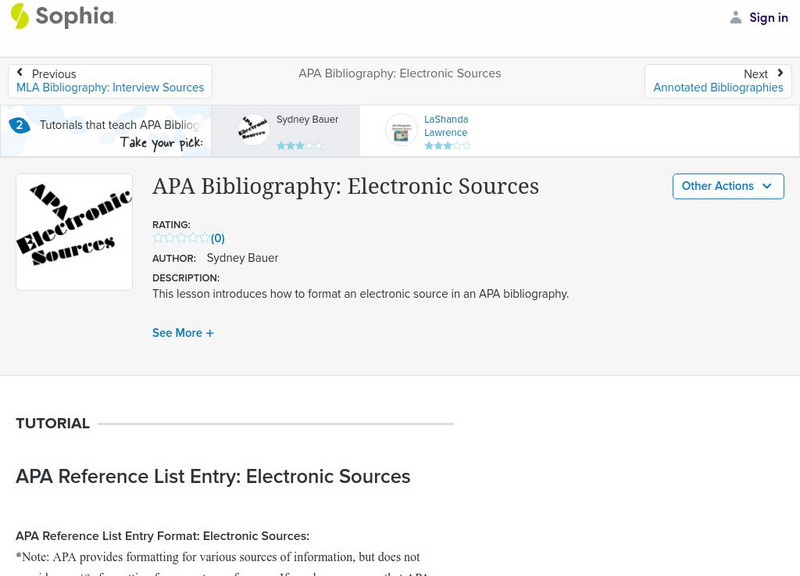Click the plus icon beside See More
Viewport: 800px width, 576px height.
pos(210,333)
